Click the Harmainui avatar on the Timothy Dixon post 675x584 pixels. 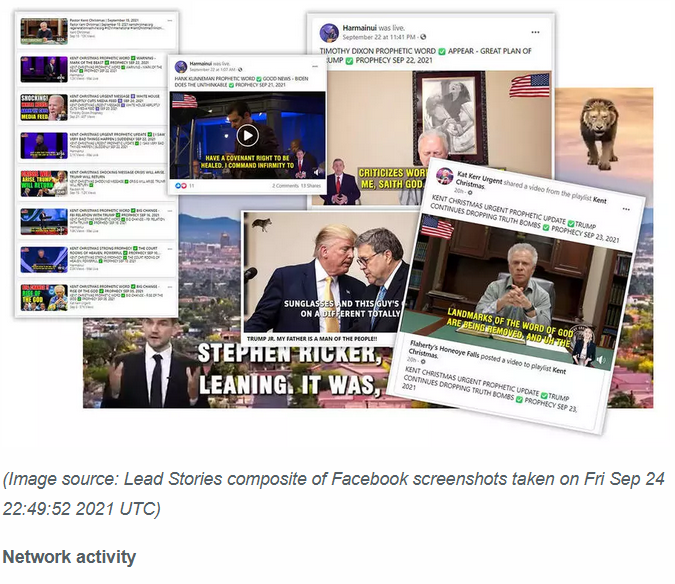click(x=329, y=33)
